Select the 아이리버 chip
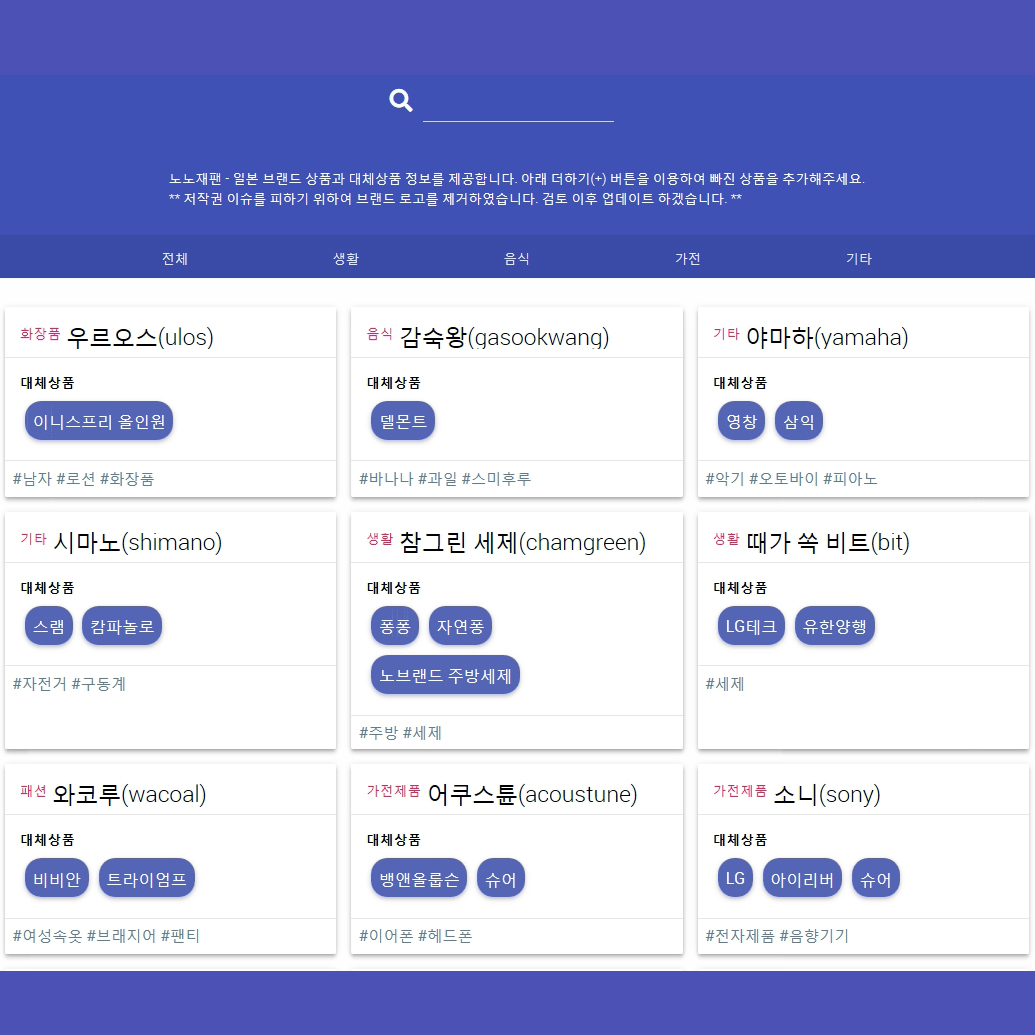The image size is (1035, 1035). (x=802, y=878)
